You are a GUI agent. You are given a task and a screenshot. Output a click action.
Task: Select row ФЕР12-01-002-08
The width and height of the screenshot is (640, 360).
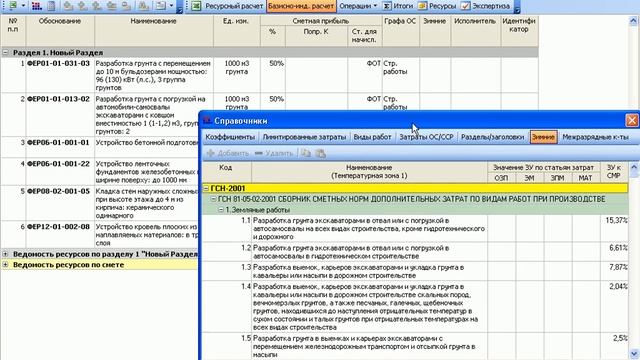99,235
